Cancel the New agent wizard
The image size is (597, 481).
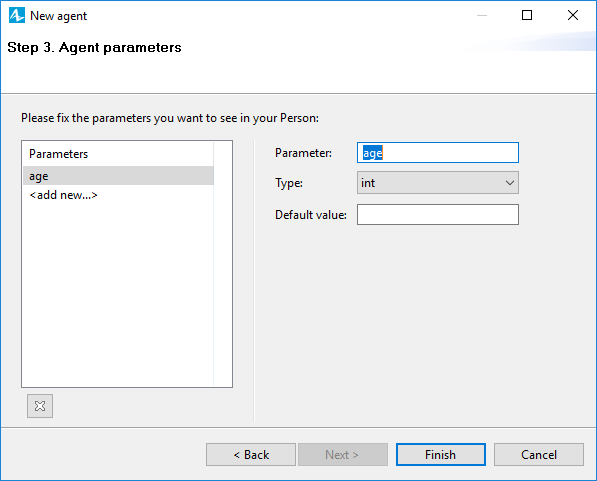pos(539,454)
